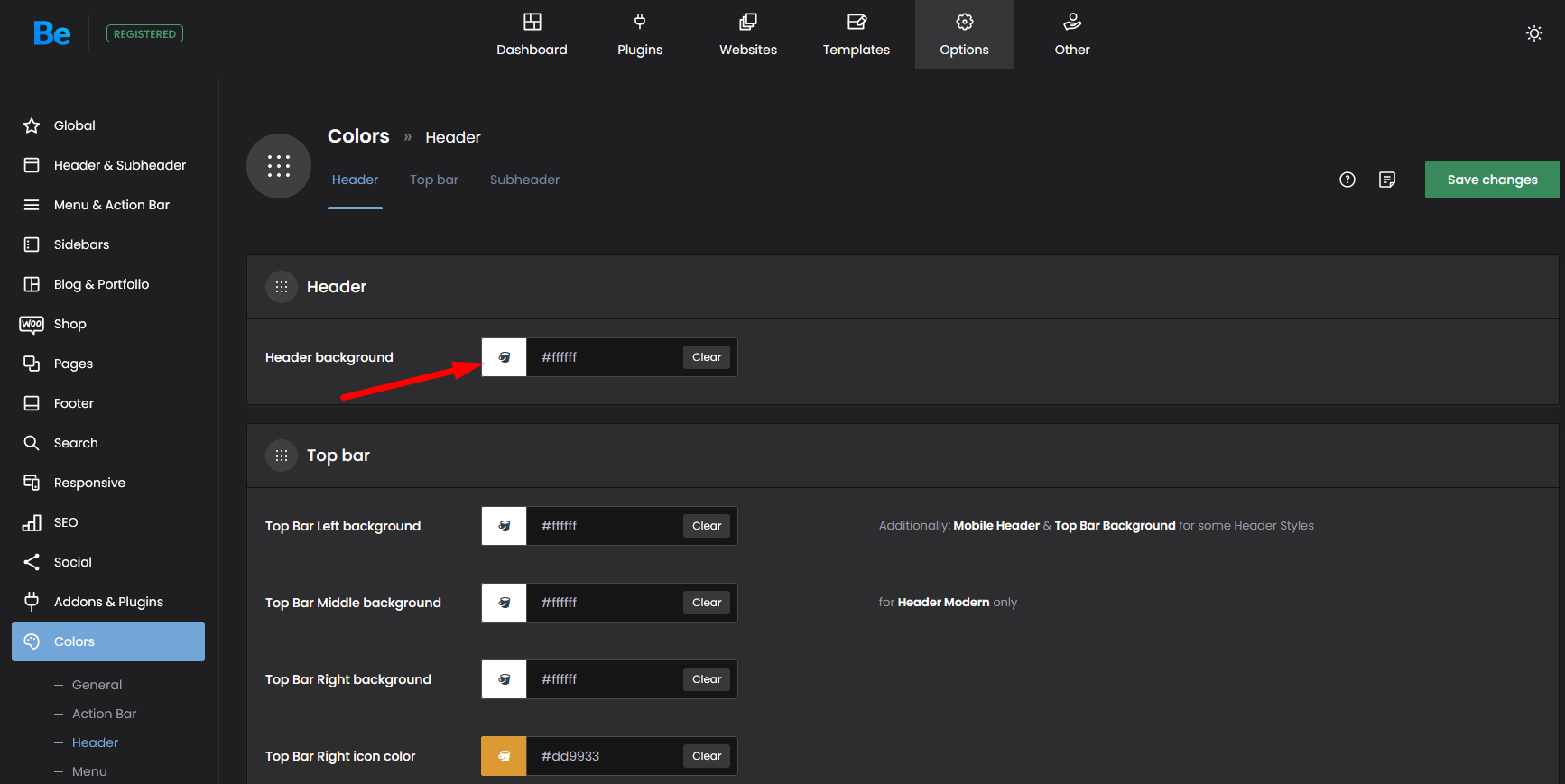Open Shop WooCommerce settings
The height and width of the screenshot is (784, 1565).
click(x=108, y=324)
